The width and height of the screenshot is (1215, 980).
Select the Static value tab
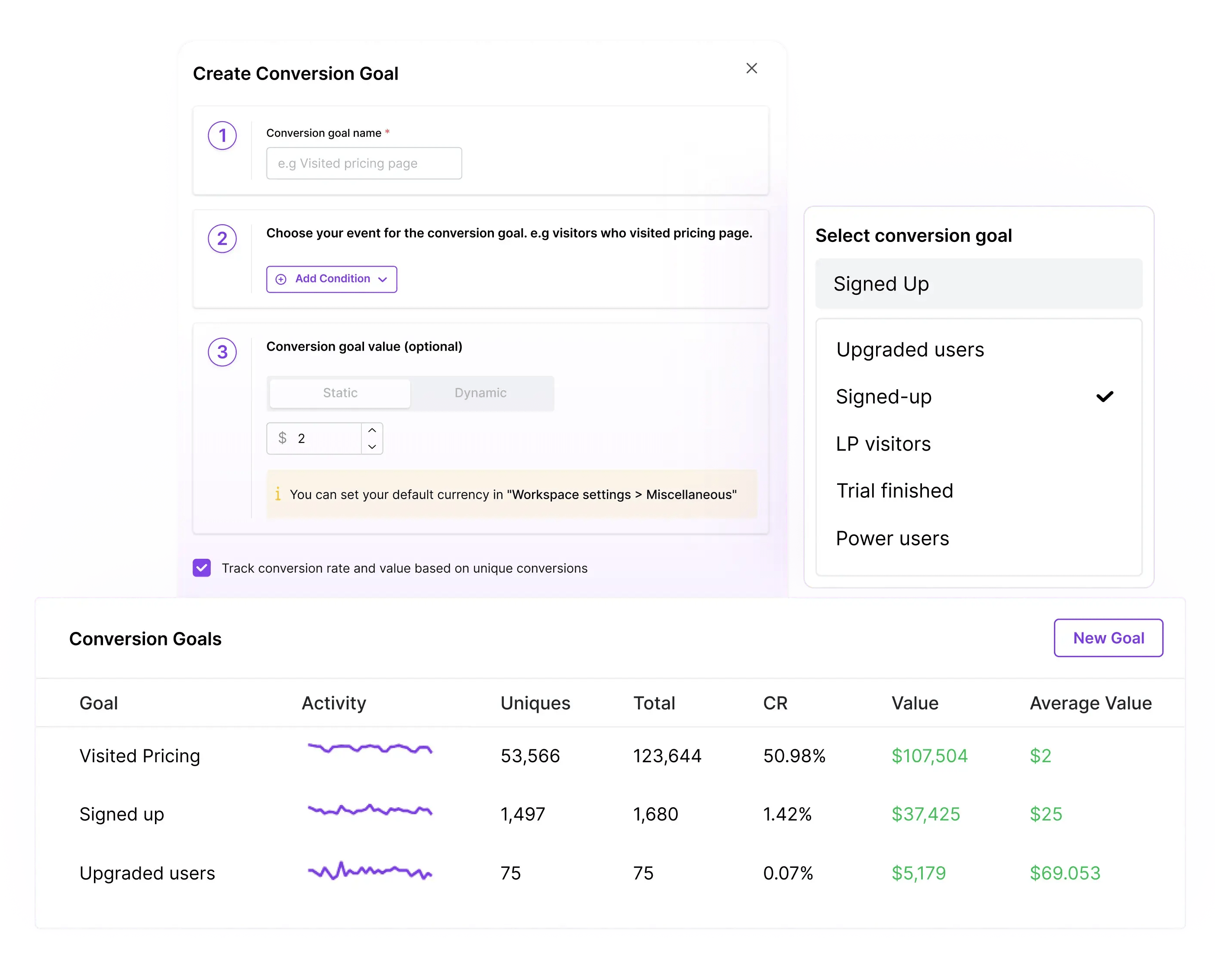[x=340, y=393]
